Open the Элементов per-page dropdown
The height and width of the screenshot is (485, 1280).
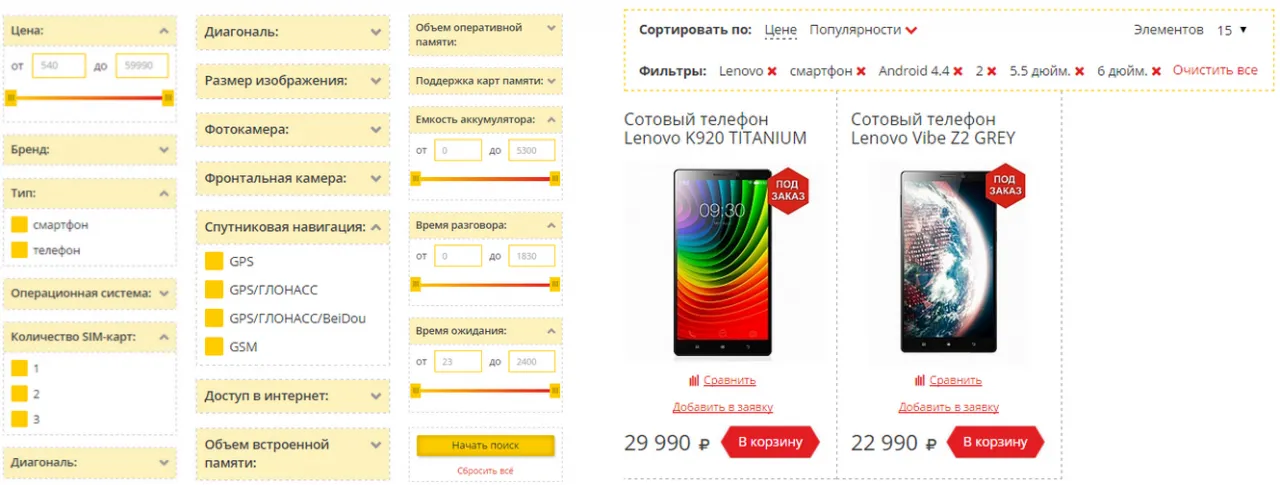tap(1232, 30)
